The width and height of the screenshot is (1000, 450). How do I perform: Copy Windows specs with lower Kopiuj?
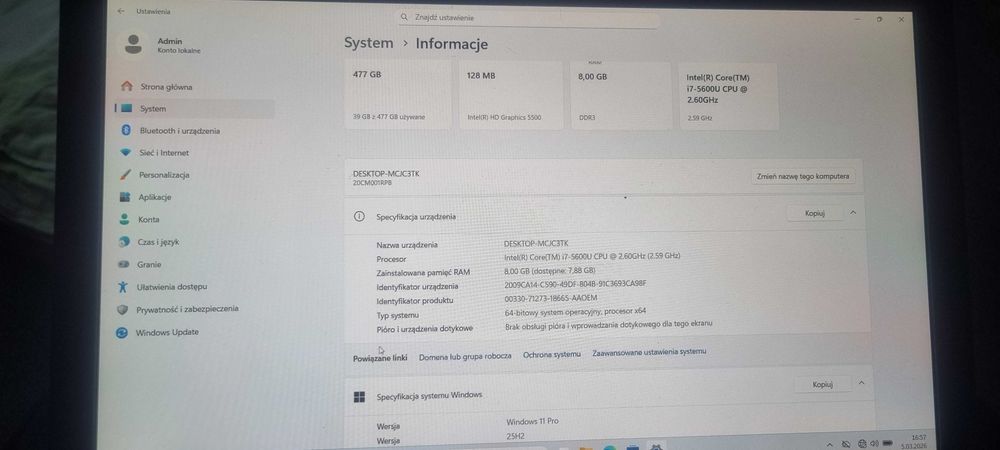click(x=822, y=384)
